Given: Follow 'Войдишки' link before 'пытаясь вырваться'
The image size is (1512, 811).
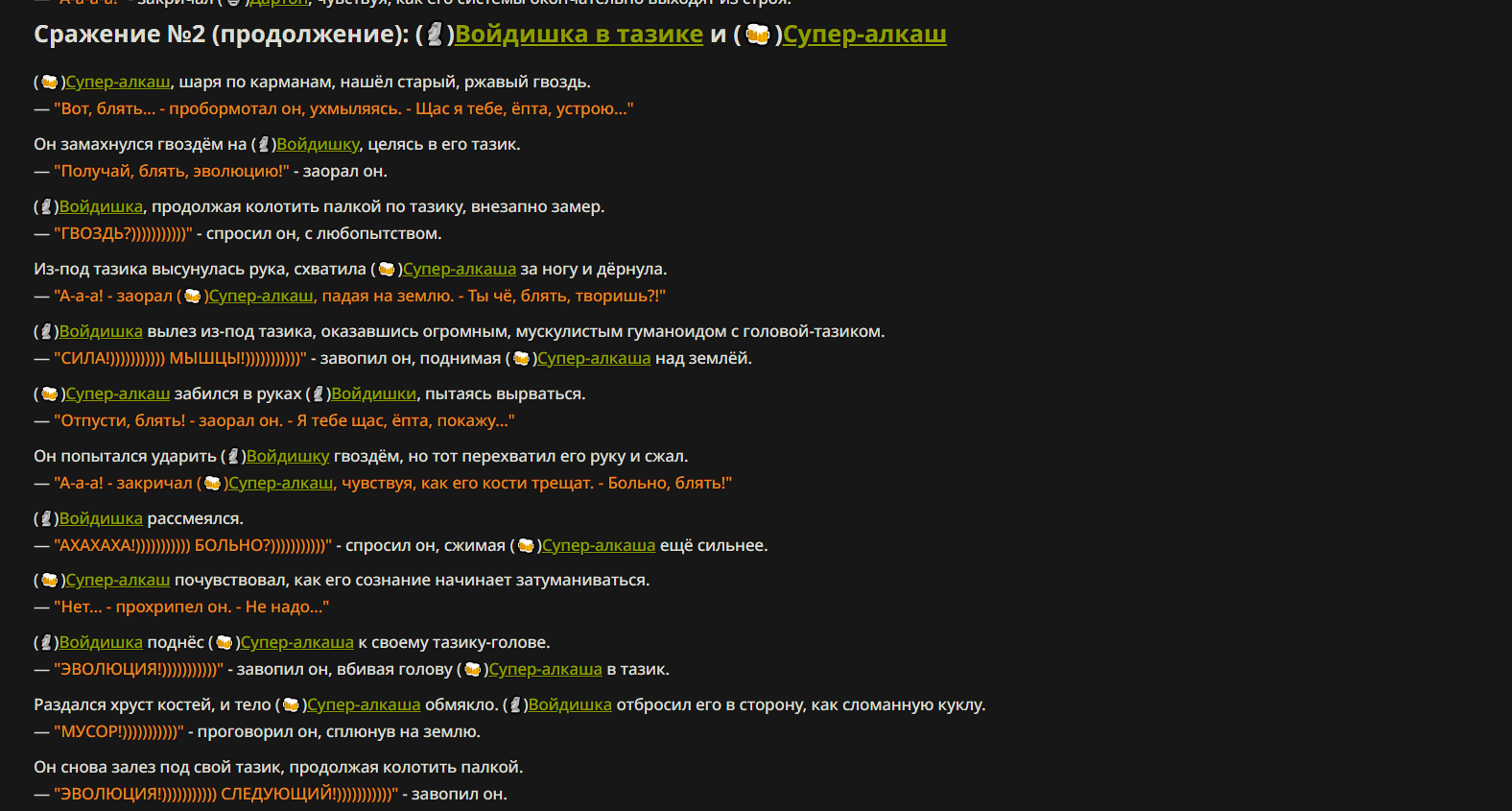Looking at the screenshot, I should [374, 394].
